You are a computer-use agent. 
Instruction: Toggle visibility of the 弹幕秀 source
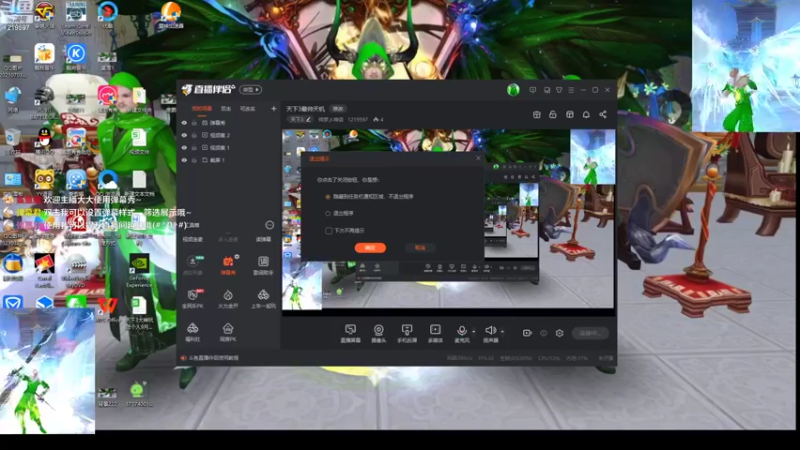pyautogui.click(x=184, y=123)
